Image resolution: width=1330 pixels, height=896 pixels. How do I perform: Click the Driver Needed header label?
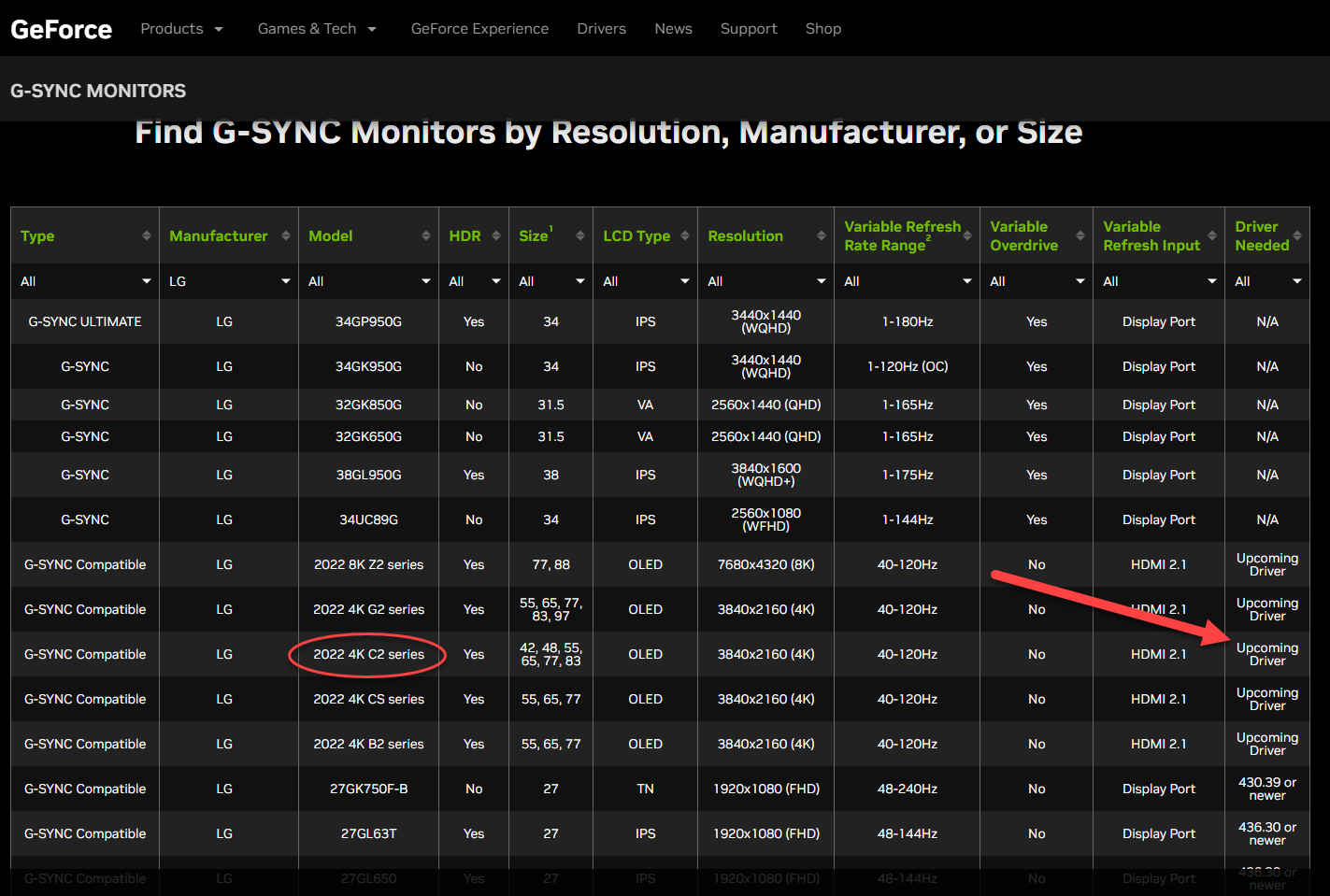coord(1262,235)
